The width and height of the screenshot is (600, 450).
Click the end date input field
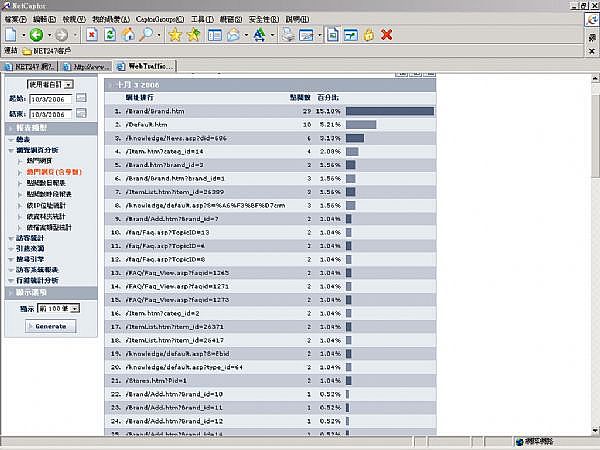click(x=51, y=114)
